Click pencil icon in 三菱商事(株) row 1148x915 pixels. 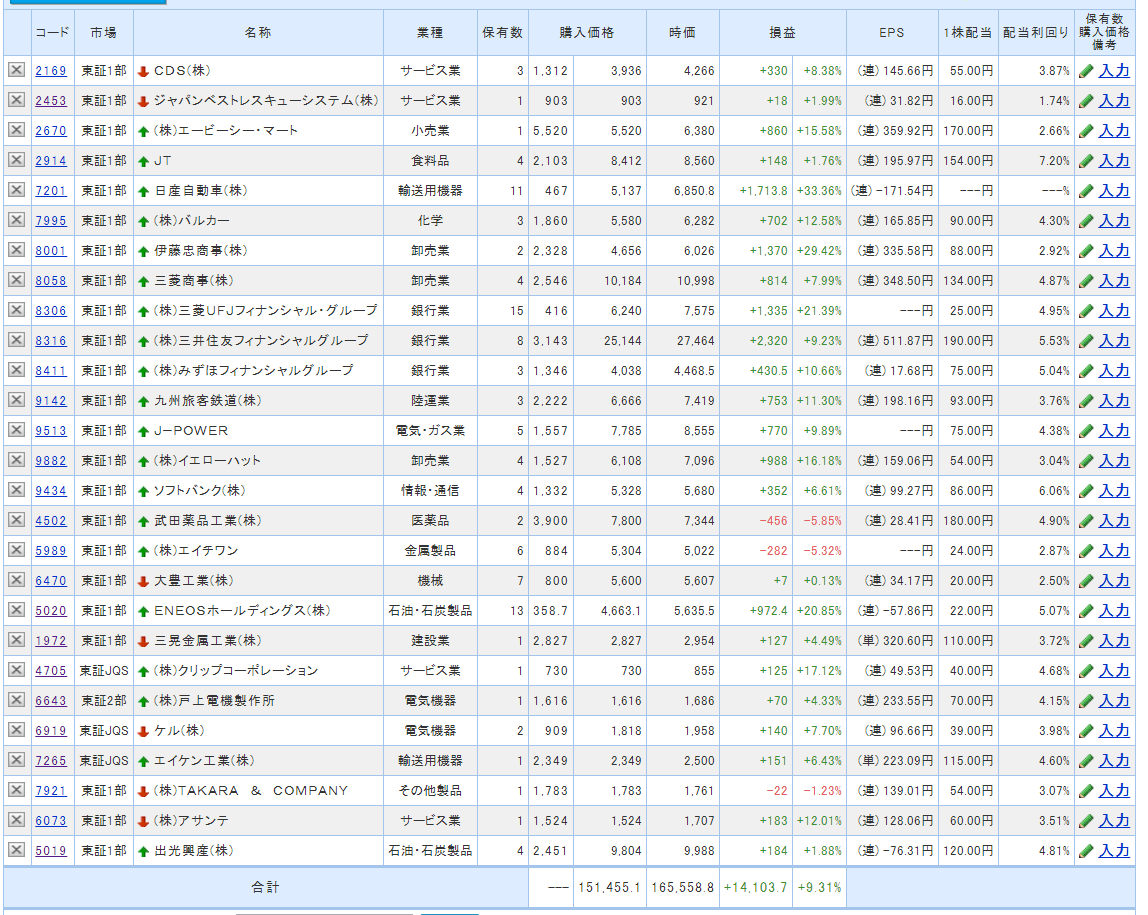[x=1086, y=281]
